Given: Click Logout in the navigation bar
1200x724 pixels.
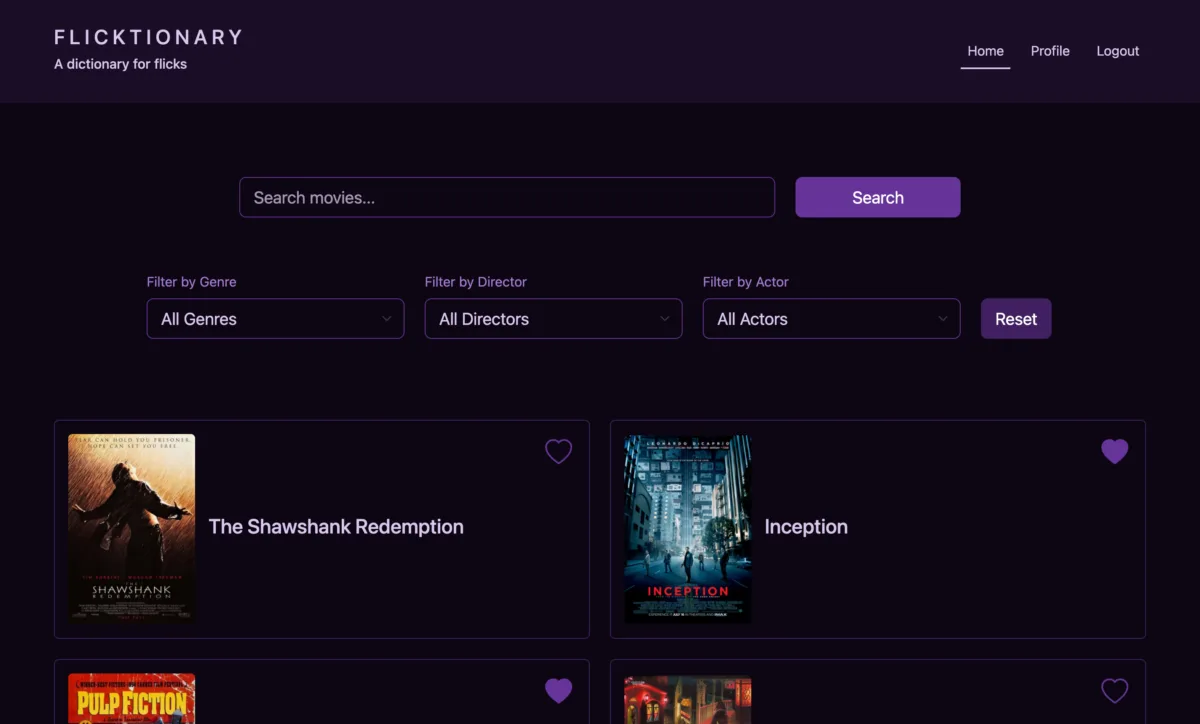Looking at the screenshot, I should pos(1117,51).
